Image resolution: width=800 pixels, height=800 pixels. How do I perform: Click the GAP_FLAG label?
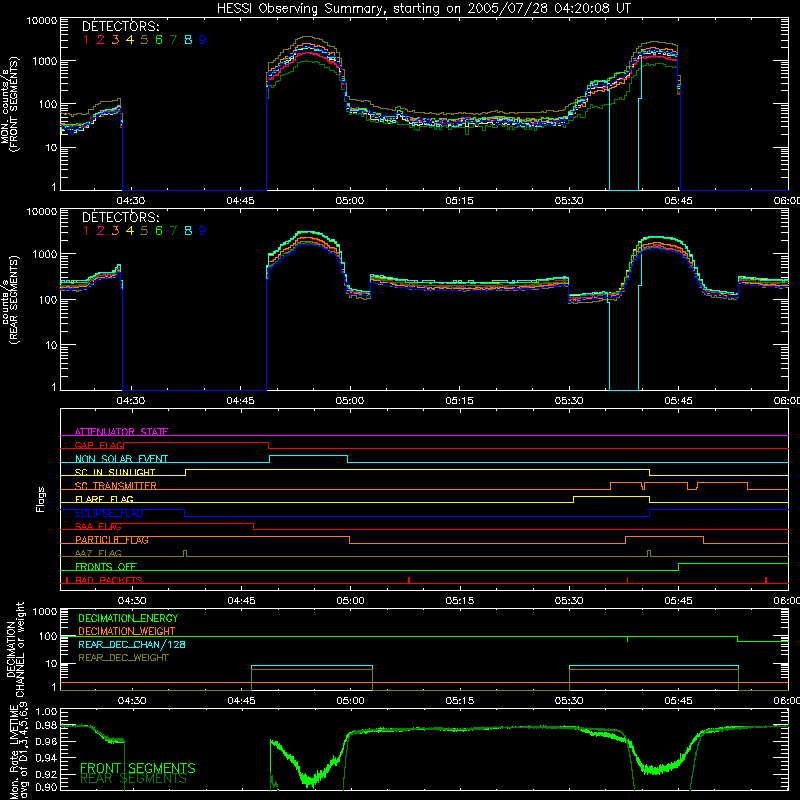[99, 445]
